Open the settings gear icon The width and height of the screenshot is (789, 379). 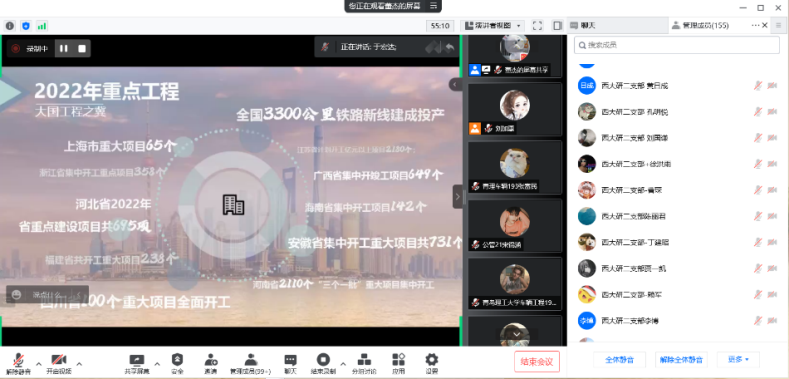[431, 363]
